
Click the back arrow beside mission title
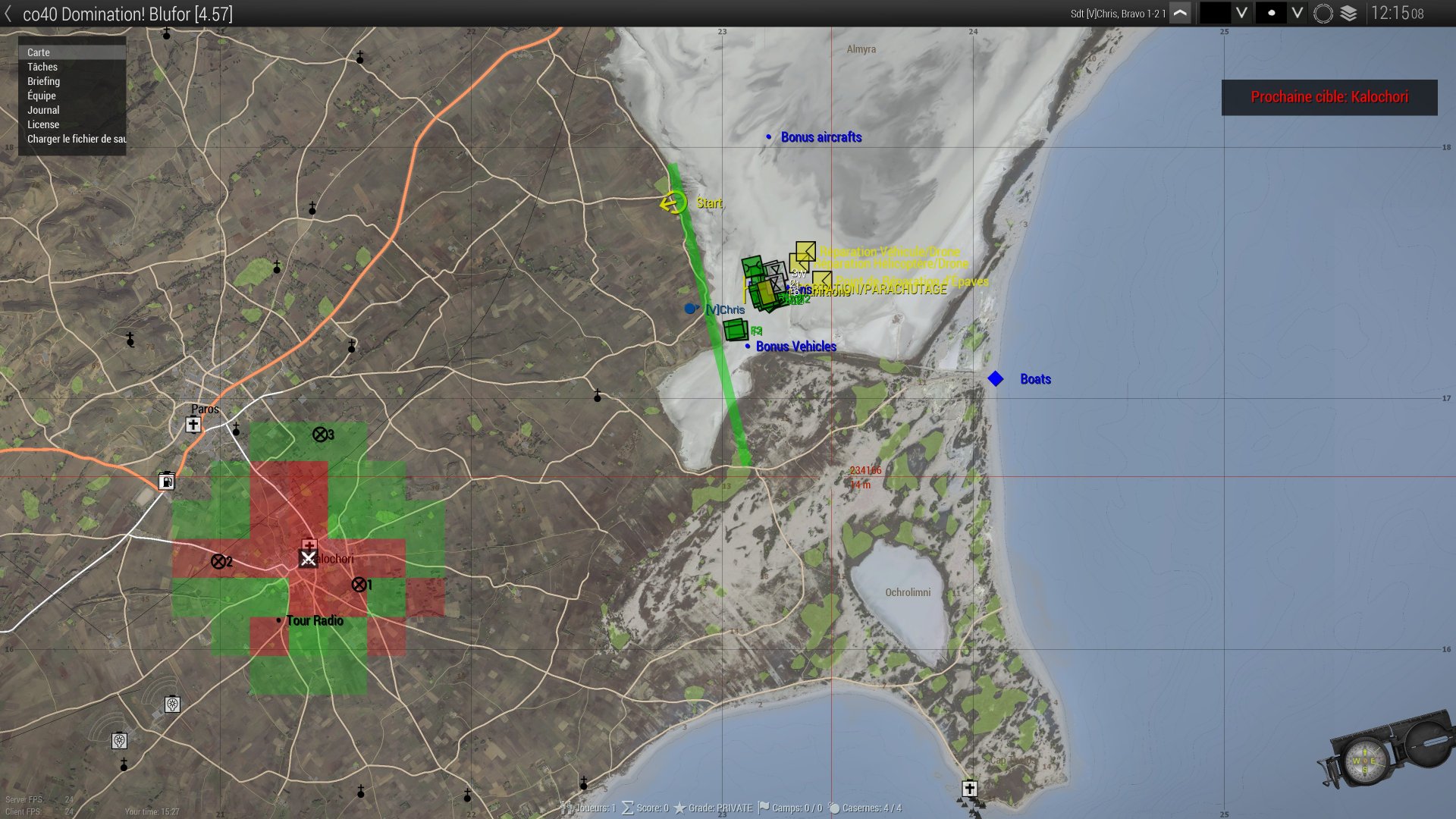pyautogui.click(x=8, y=14)
